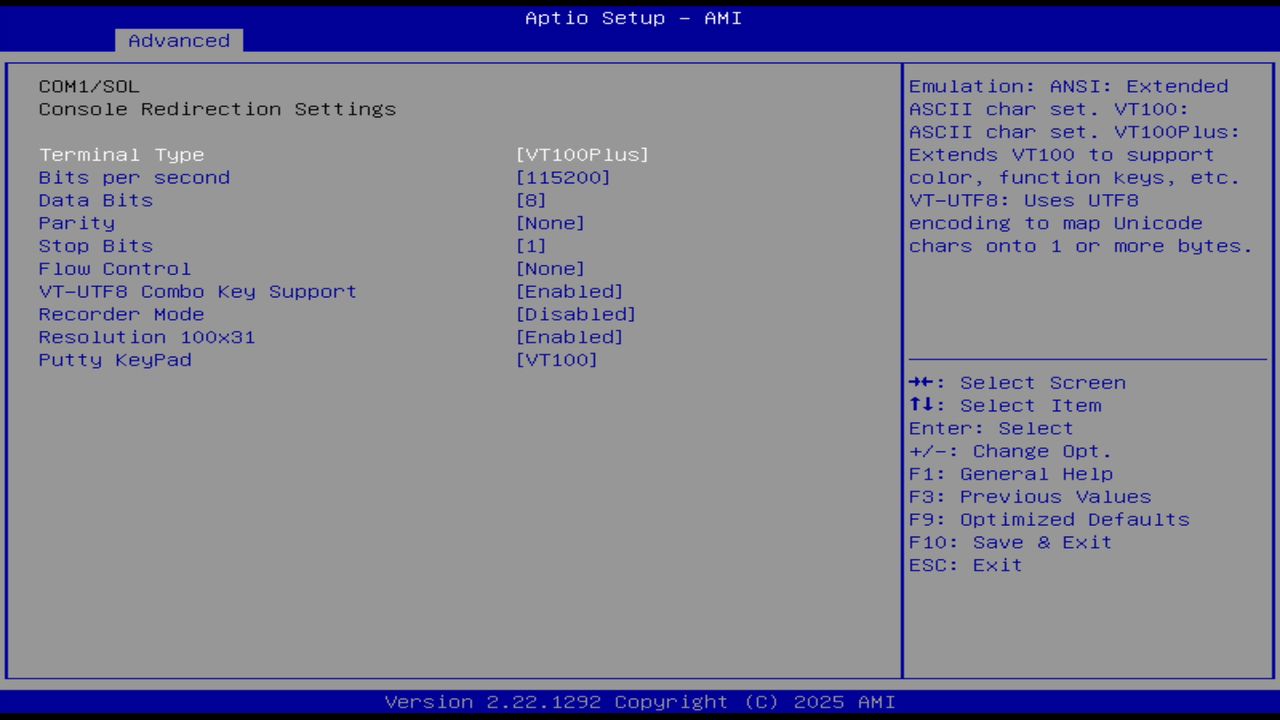Select the Data Bits label
The width and height of the screenshot is (1280, 720).
(96, 201)
